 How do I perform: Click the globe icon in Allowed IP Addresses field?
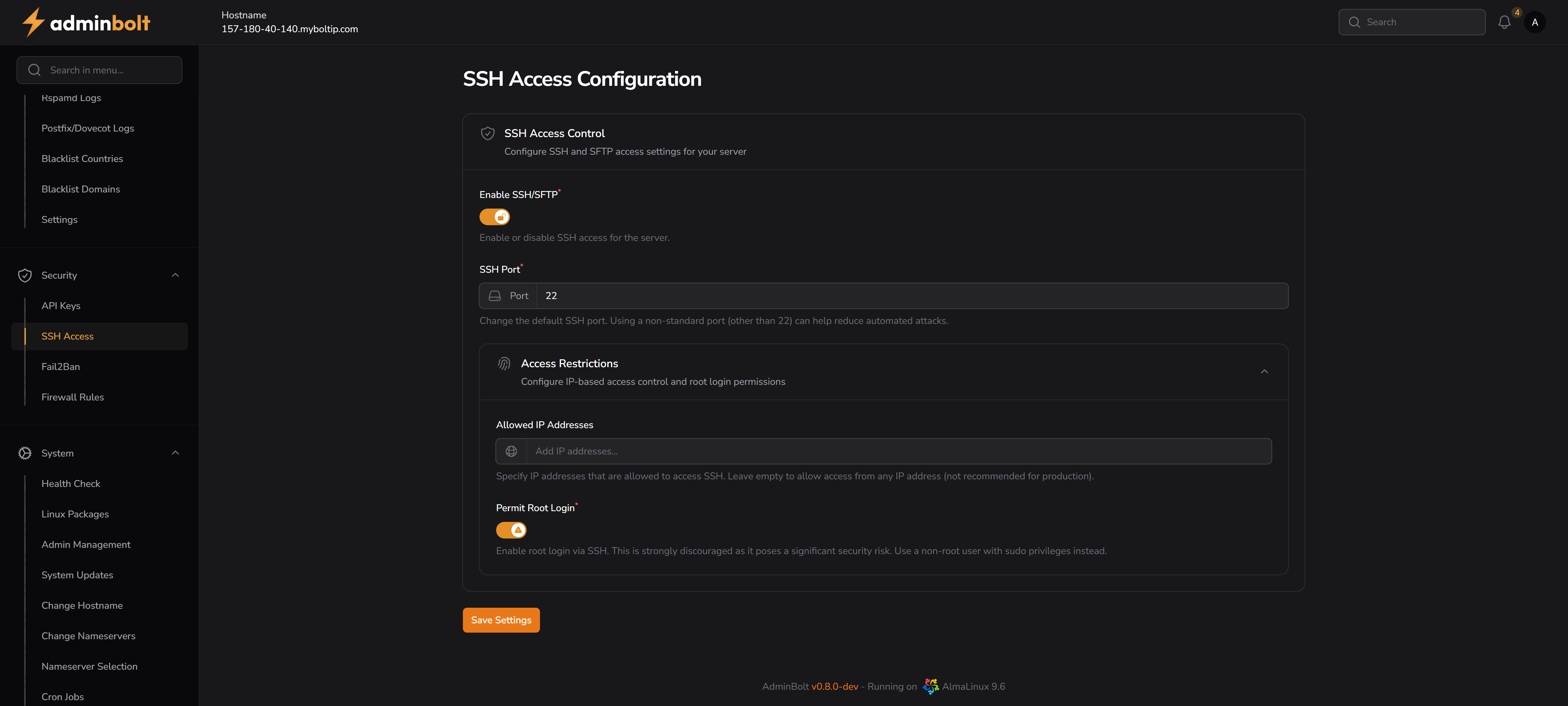coord(511,451)
